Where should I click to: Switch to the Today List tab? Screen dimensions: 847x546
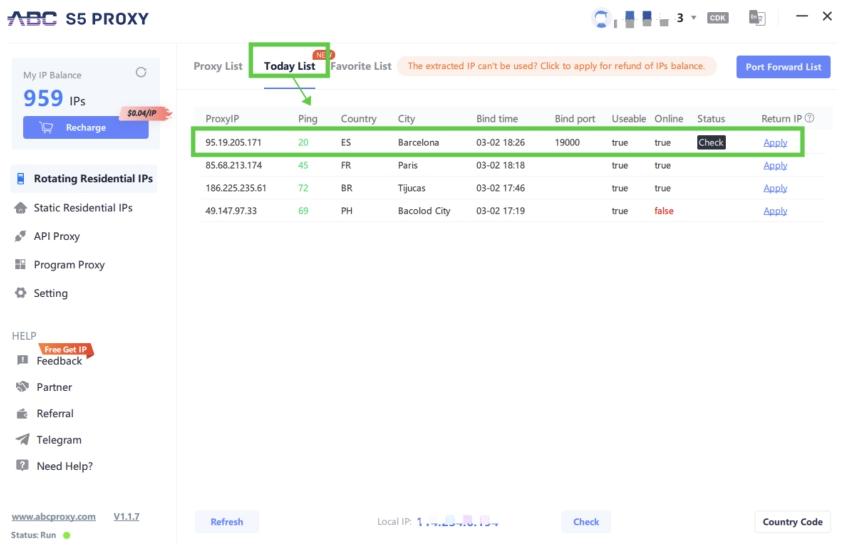click(290, 66)
